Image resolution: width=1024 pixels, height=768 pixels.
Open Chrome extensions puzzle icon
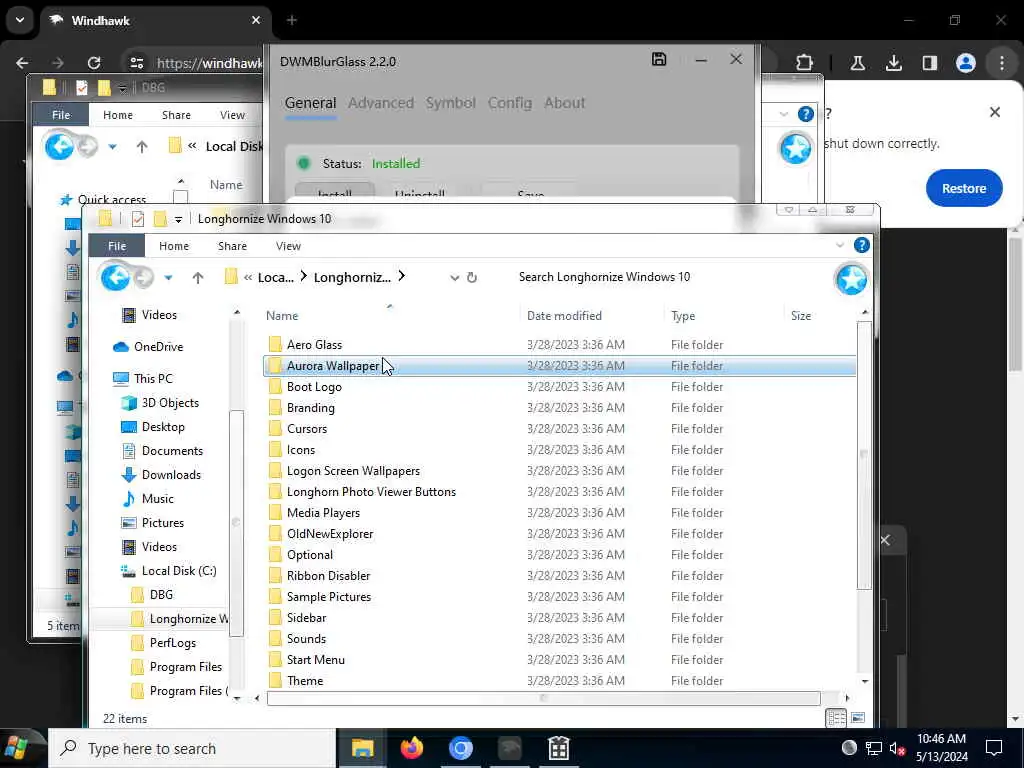click(x=805, y=63)
